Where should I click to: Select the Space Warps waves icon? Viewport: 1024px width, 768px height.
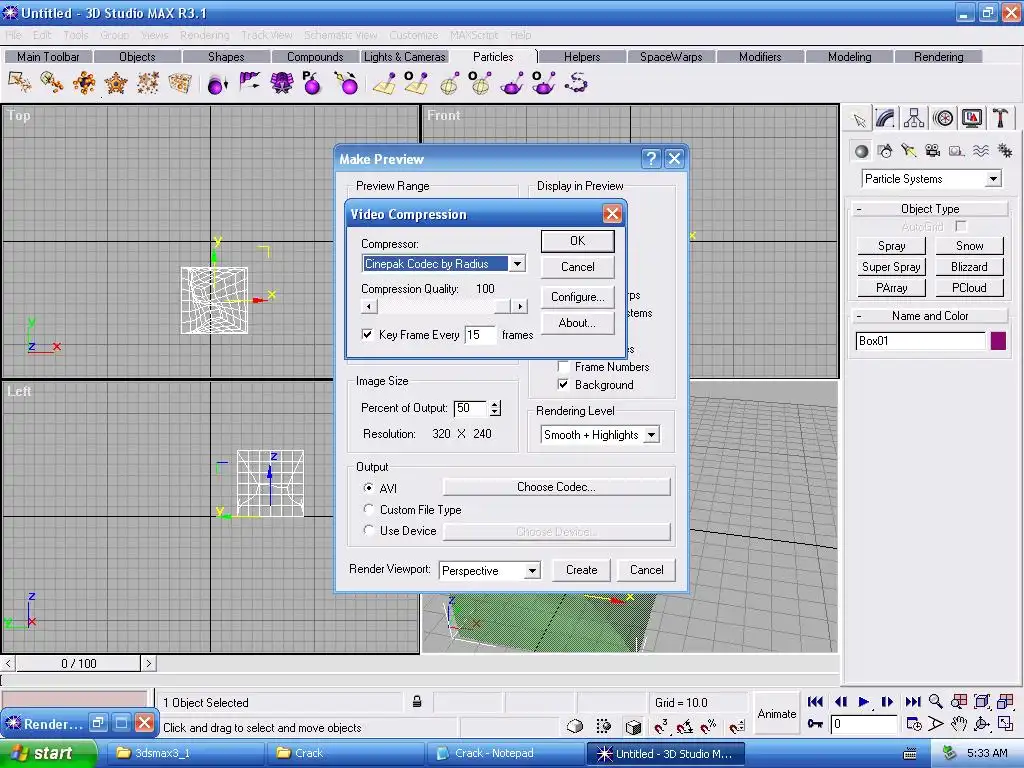pos(980,152)
